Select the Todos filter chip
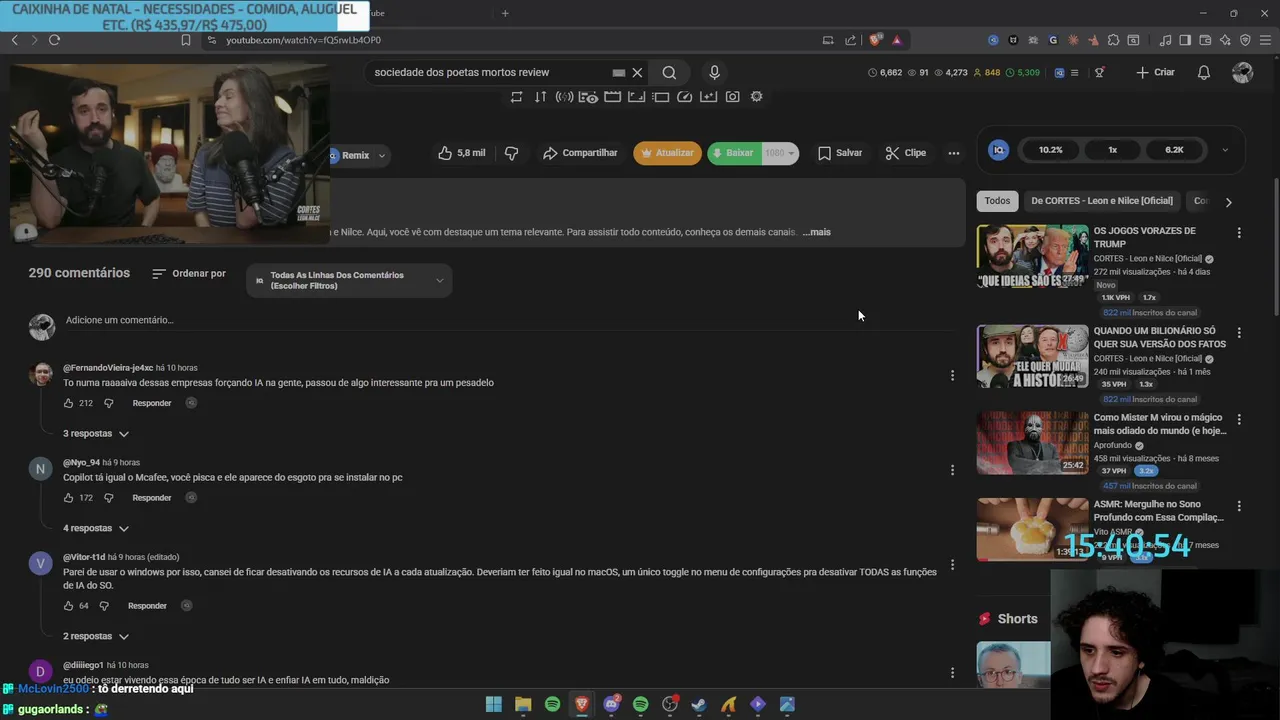The height and width of the screenshot is (720, 1280). (x=997, y=201)
